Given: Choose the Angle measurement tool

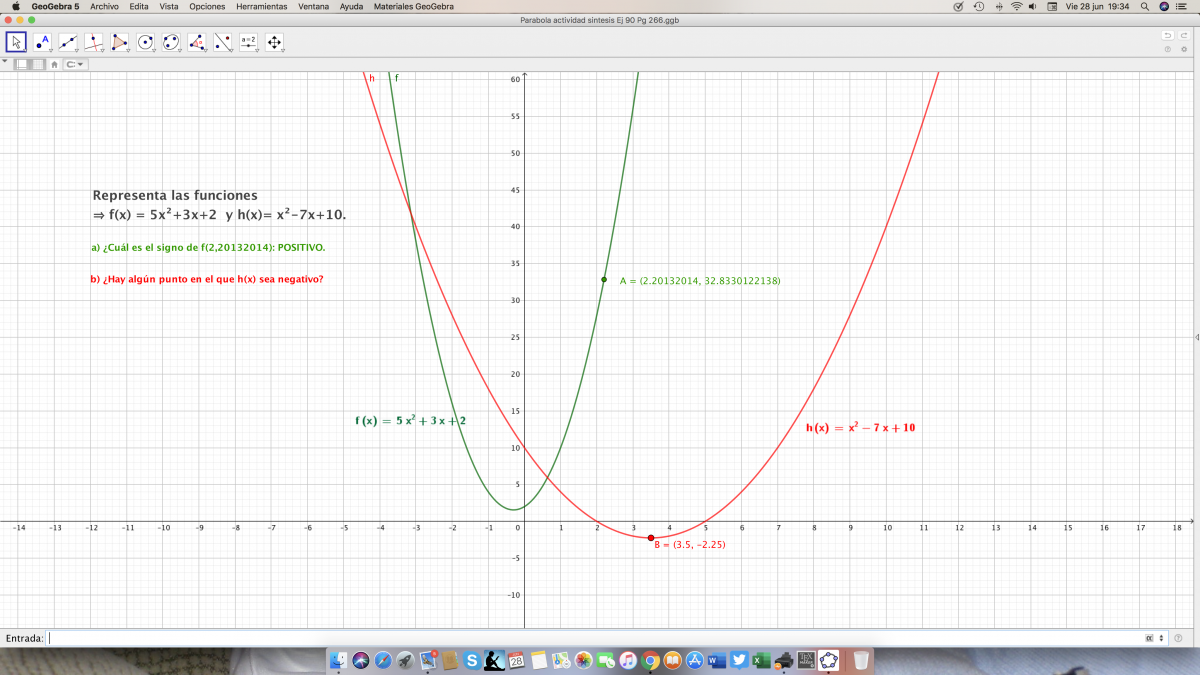Looking at the screenshot, I should coord(197,42).
